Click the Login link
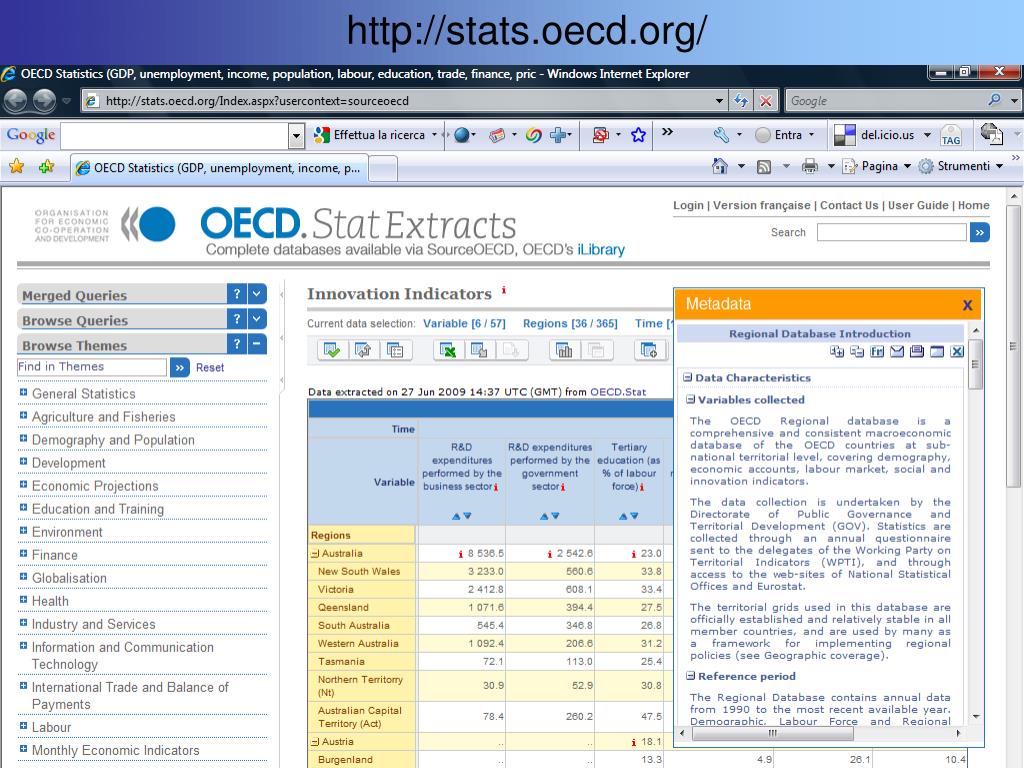Image resolution: width=1024 pixels, height=768 pixels. [688, 205]
